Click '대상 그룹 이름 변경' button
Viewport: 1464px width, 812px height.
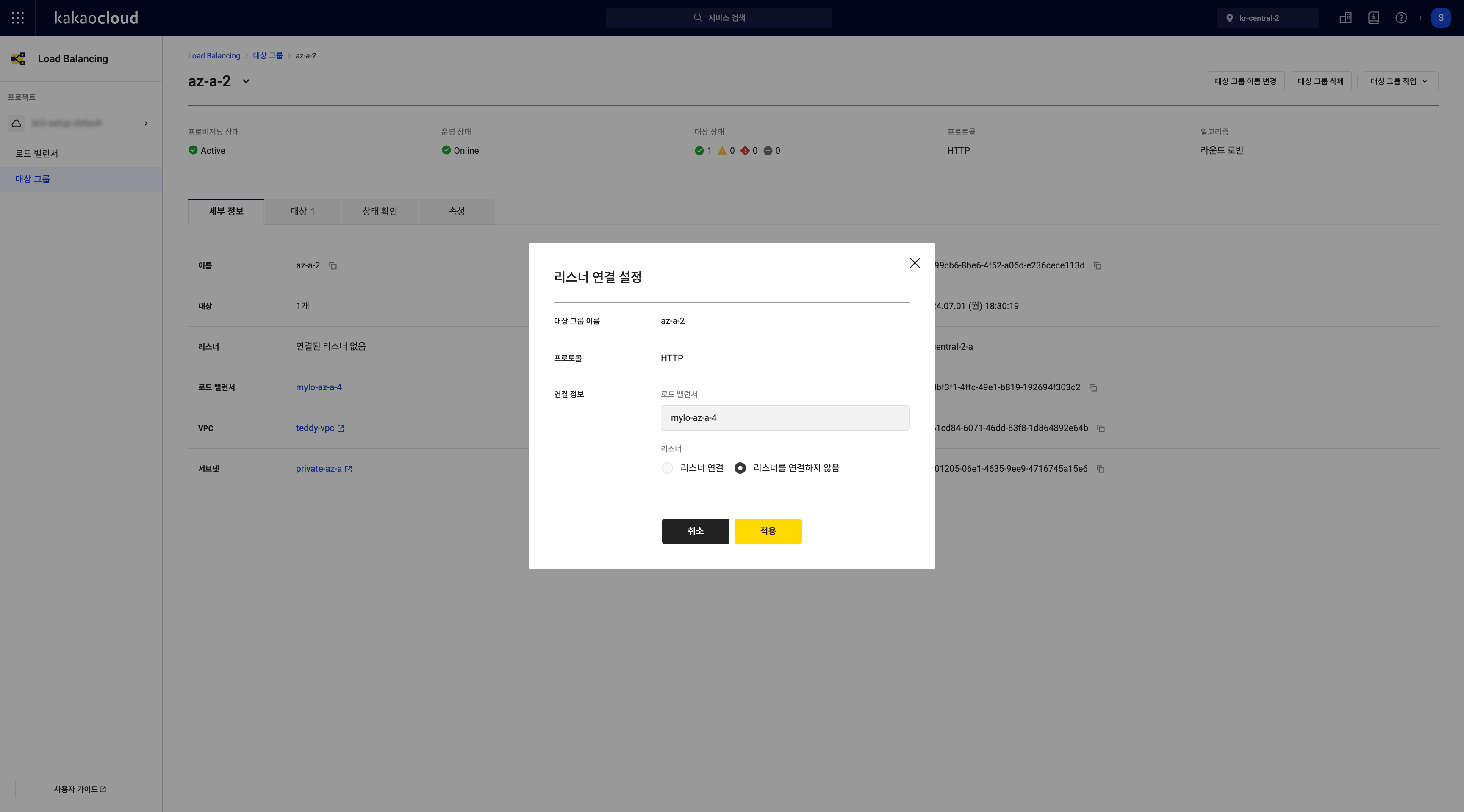[x=1246, y=81]
